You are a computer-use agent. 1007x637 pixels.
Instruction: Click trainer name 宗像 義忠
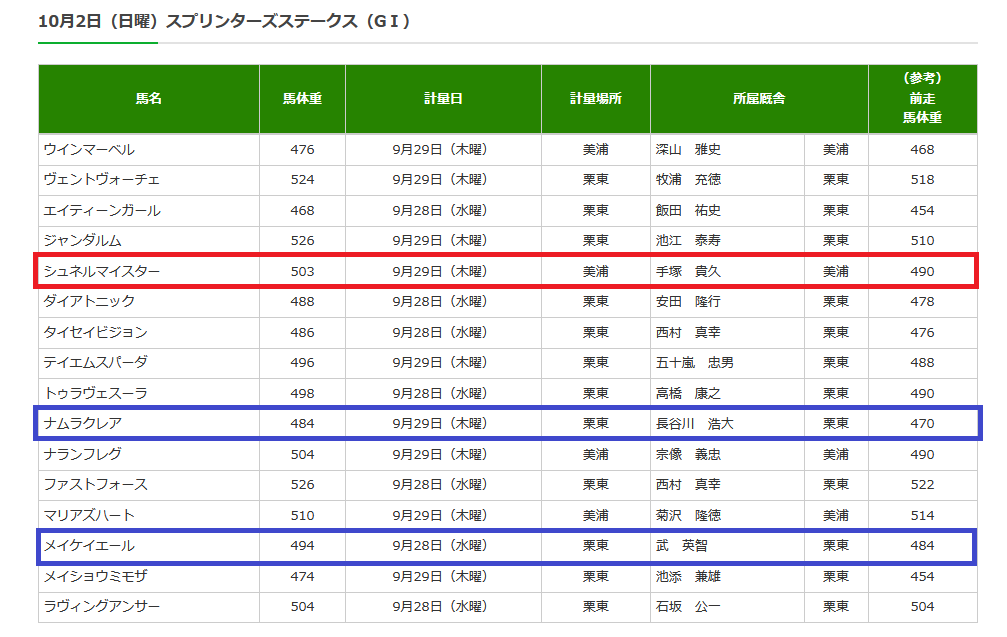pos(688,455)
